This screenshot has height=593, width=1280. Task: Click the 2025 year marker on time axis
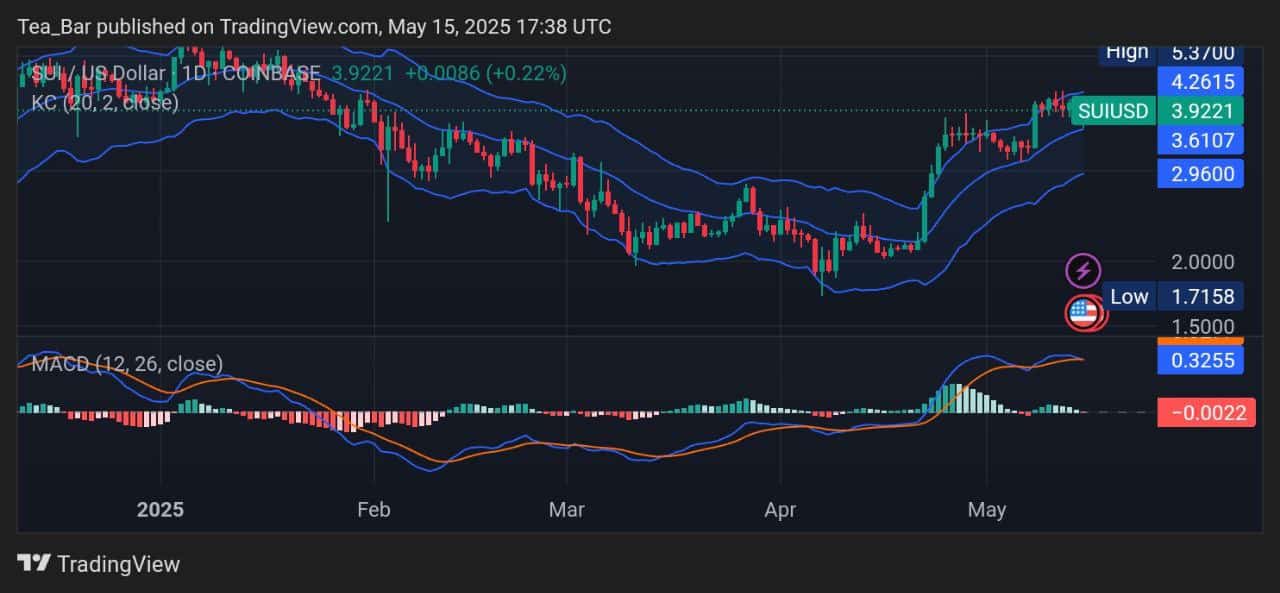[160, 510]
